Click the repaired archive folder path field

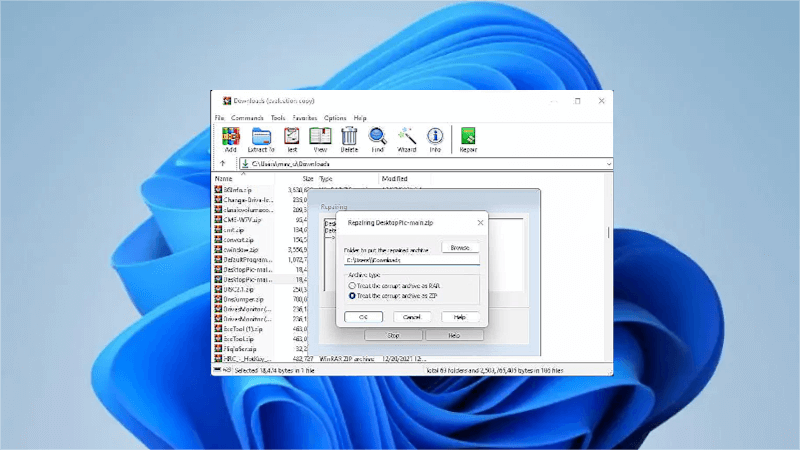point(410,260)
